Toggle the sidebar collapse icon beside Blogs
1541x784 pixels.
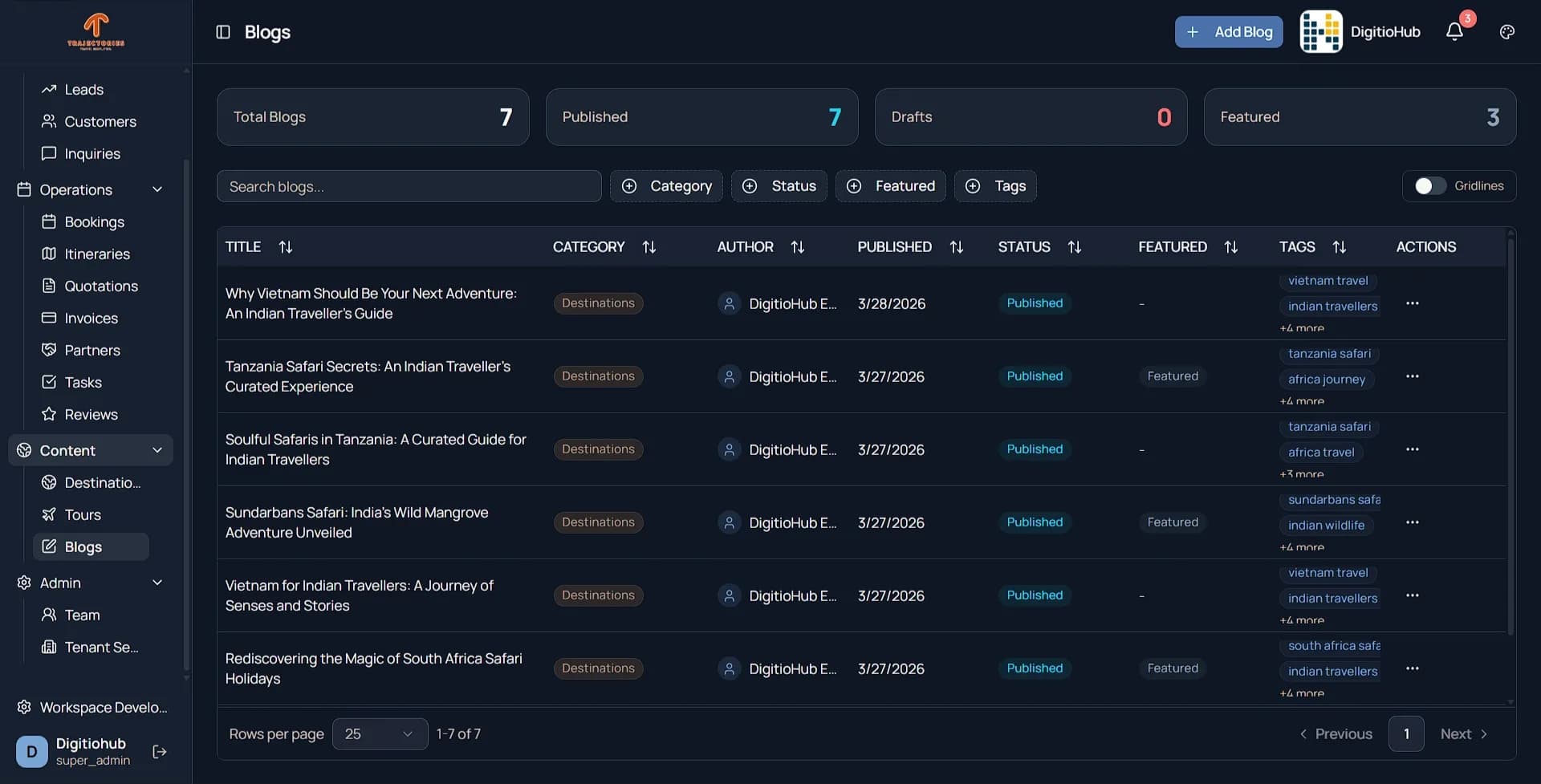tap(223, 32)
